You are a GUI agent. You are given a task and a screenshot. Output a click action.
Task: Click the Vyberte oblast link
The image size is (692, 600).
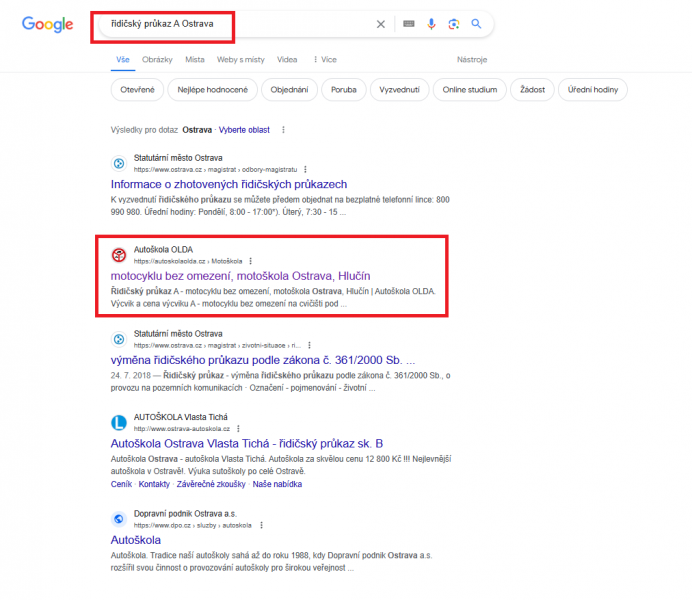244,130
